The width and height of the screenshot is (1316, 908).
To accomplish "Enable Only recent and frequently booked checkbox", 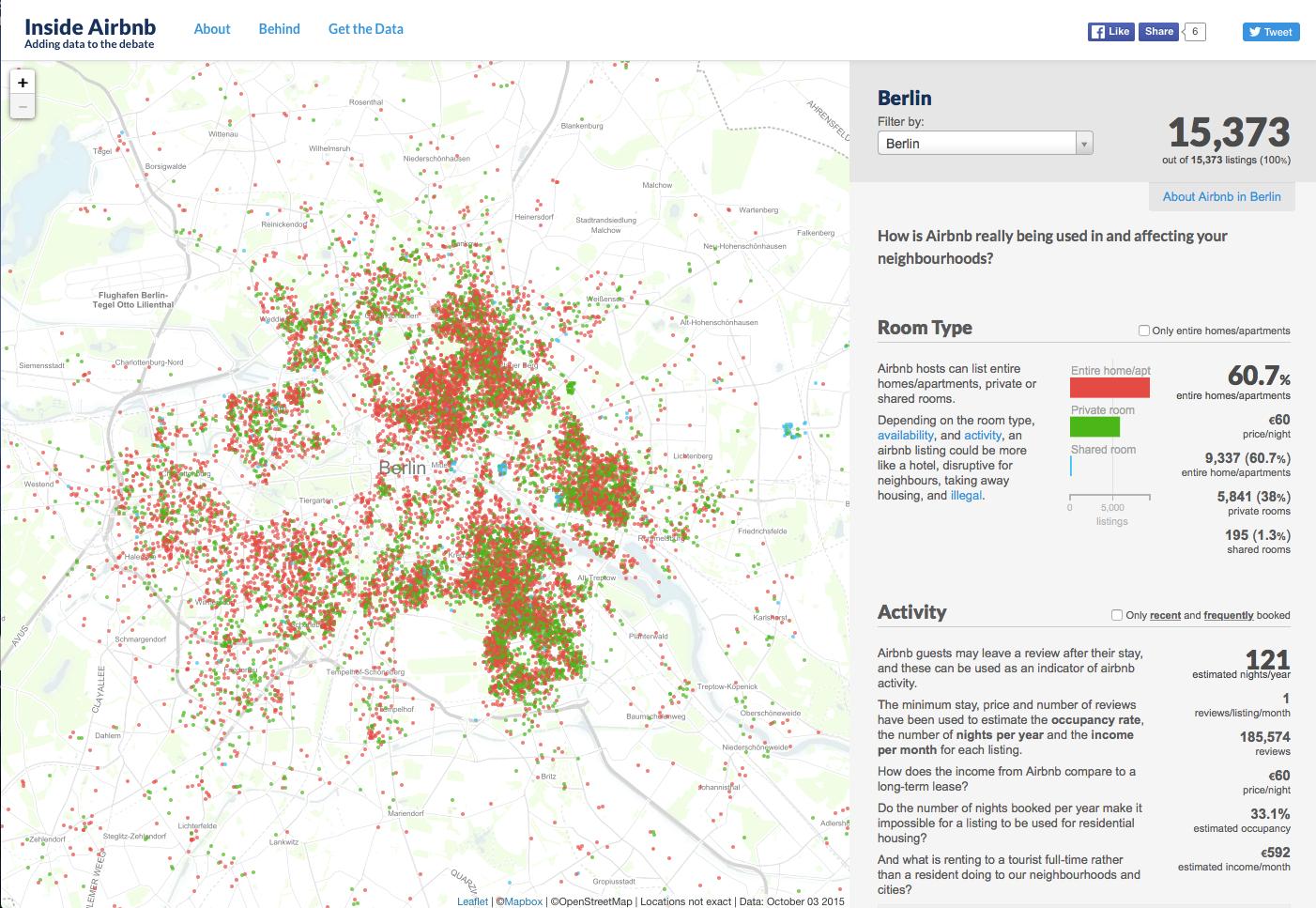I will click(x=1117, y=615).
